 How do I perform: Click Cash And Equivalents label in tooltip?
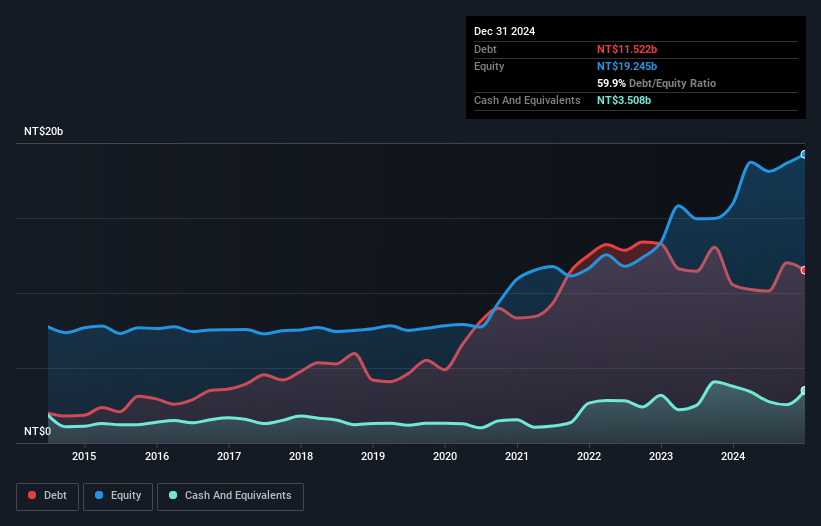click(527, 100)
